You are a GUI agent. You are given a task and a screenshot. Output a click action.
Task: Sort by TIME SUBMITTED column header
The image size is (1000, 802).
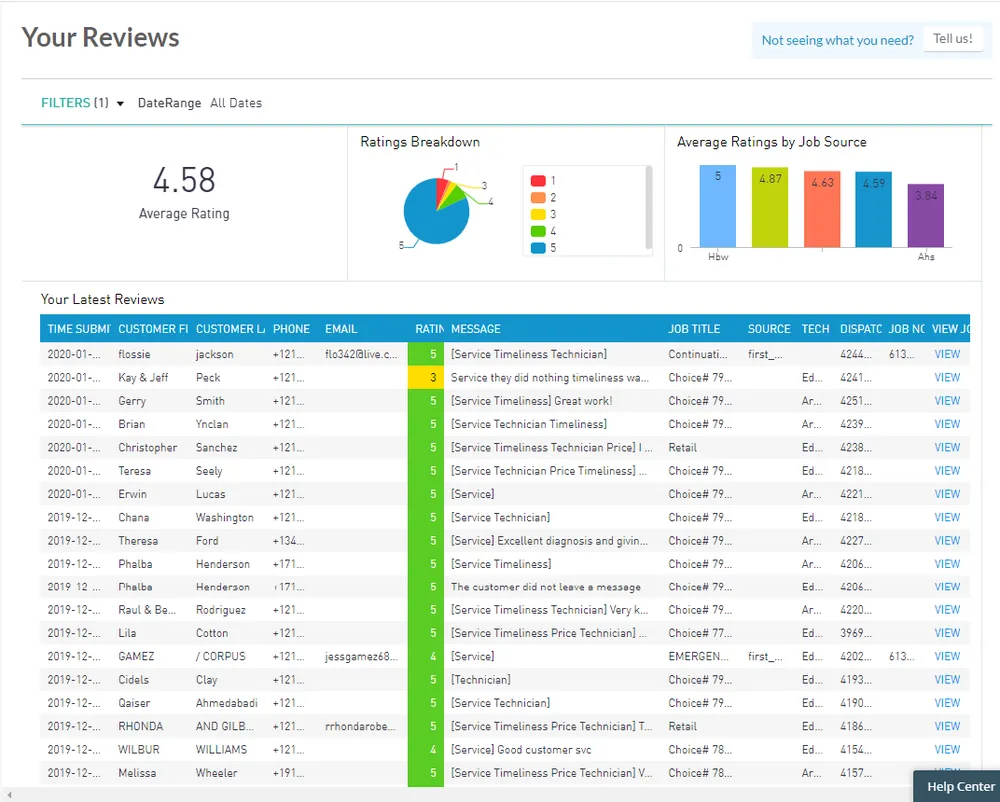pos(74,329)
